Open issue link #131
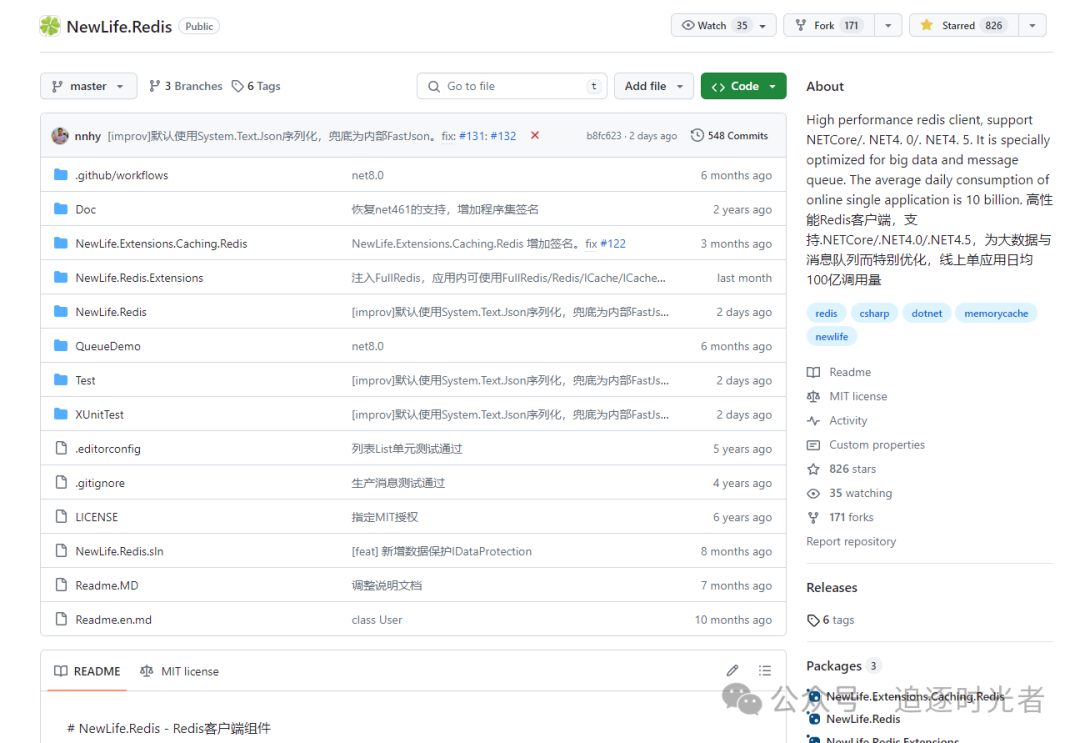Screen dimensions: 1080x743 [x=472, y=136]
